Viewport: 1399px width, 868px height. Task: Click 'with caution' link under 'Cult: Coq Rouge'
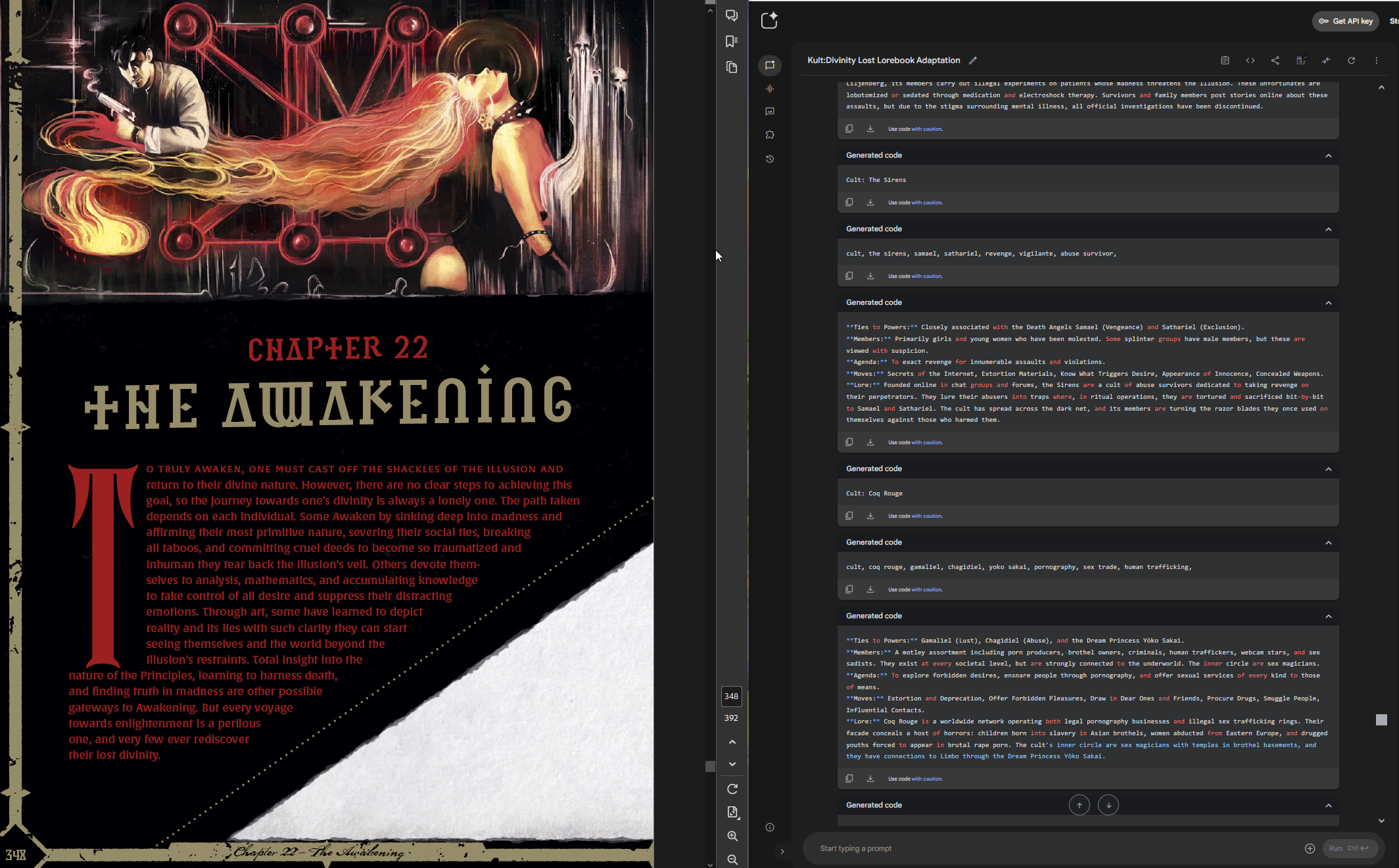pyautogui.click(x=927, y=516)
